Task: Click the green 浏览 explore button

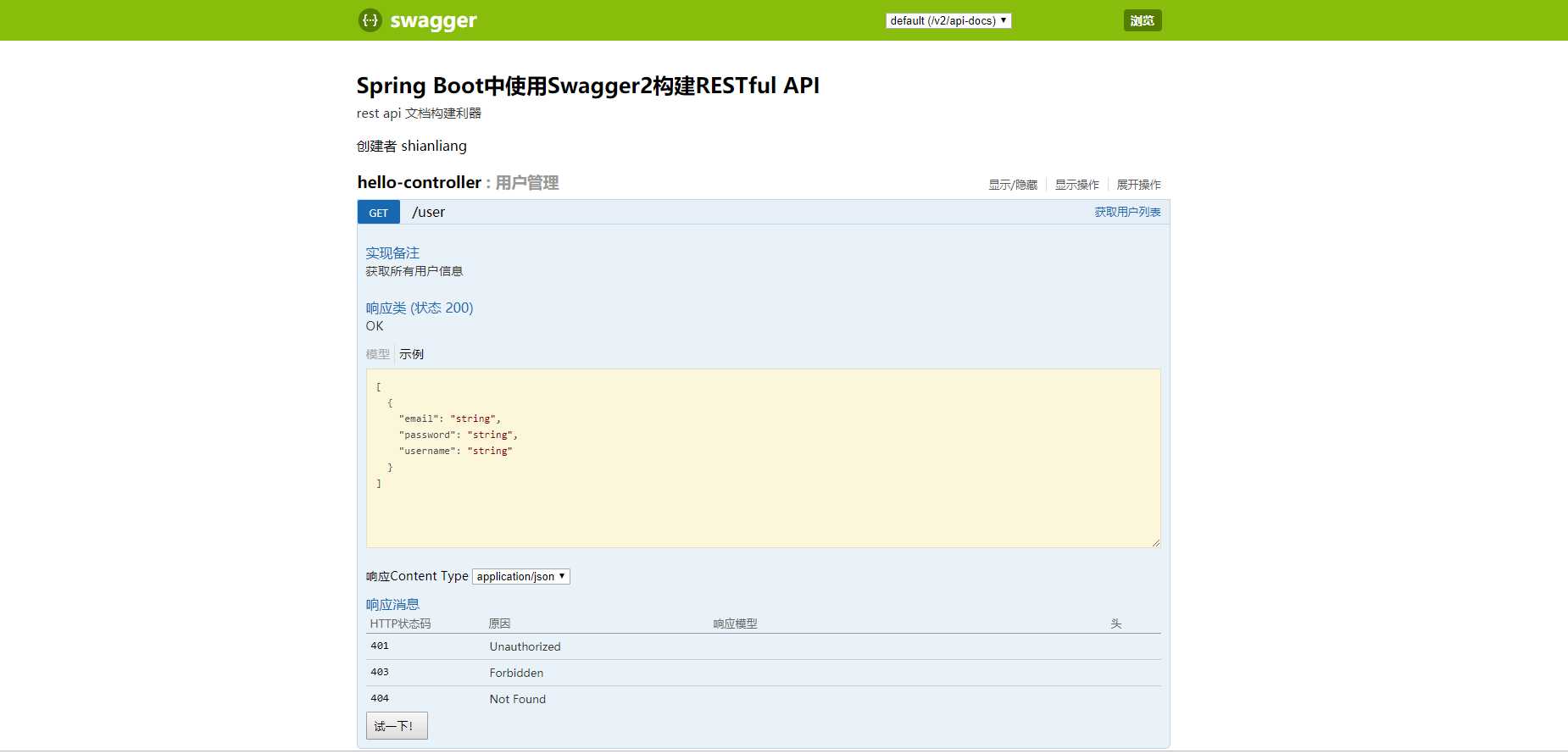Action: pyautogui.click(x=1143, y=20)
